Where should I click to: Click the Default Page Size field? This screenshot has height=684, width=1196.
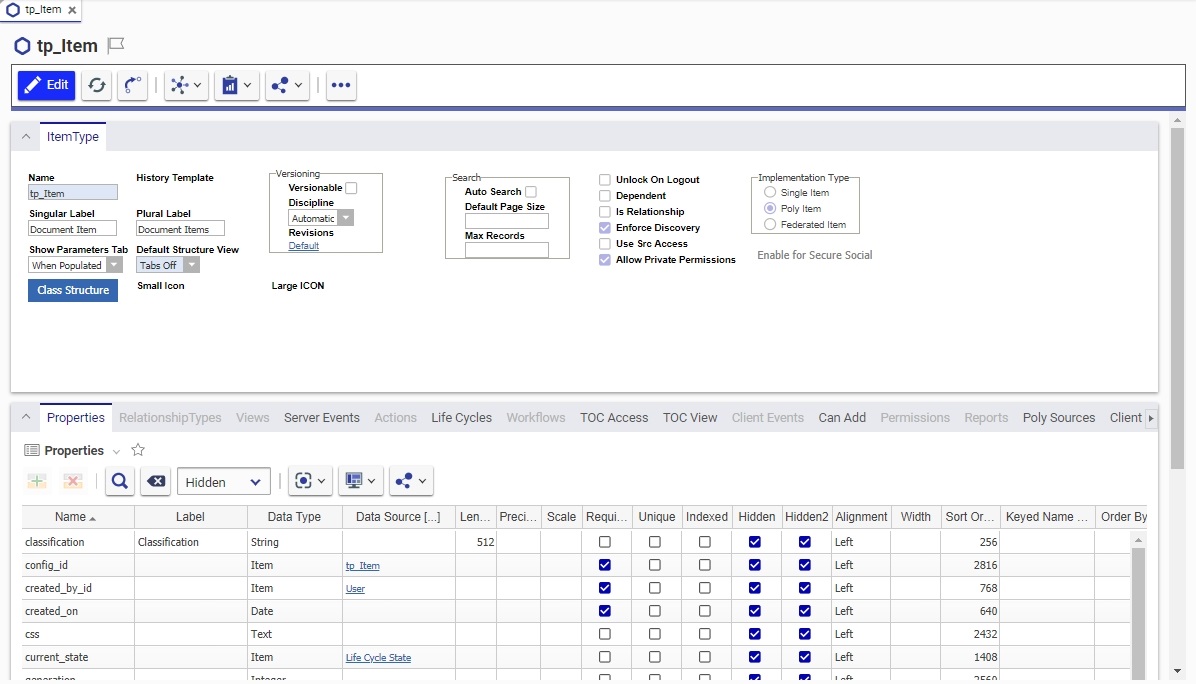coord(506,221)
